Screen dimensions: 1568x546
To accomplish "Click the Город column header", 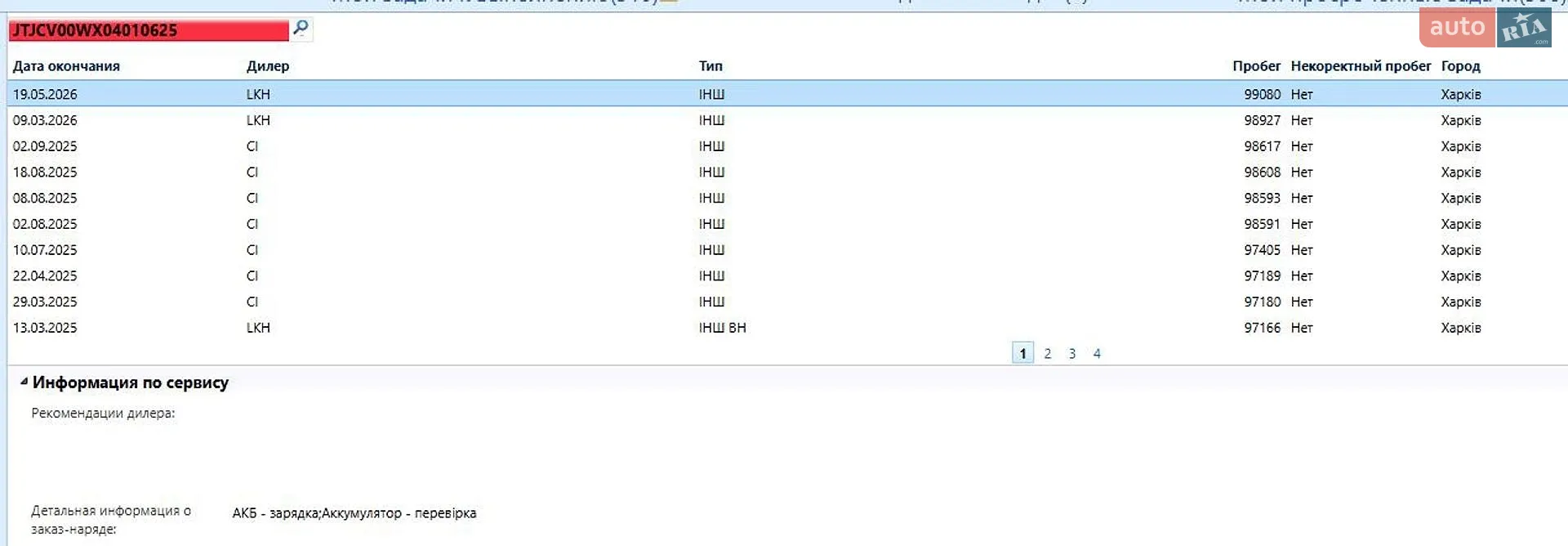I will click(x=1460, y=66).
